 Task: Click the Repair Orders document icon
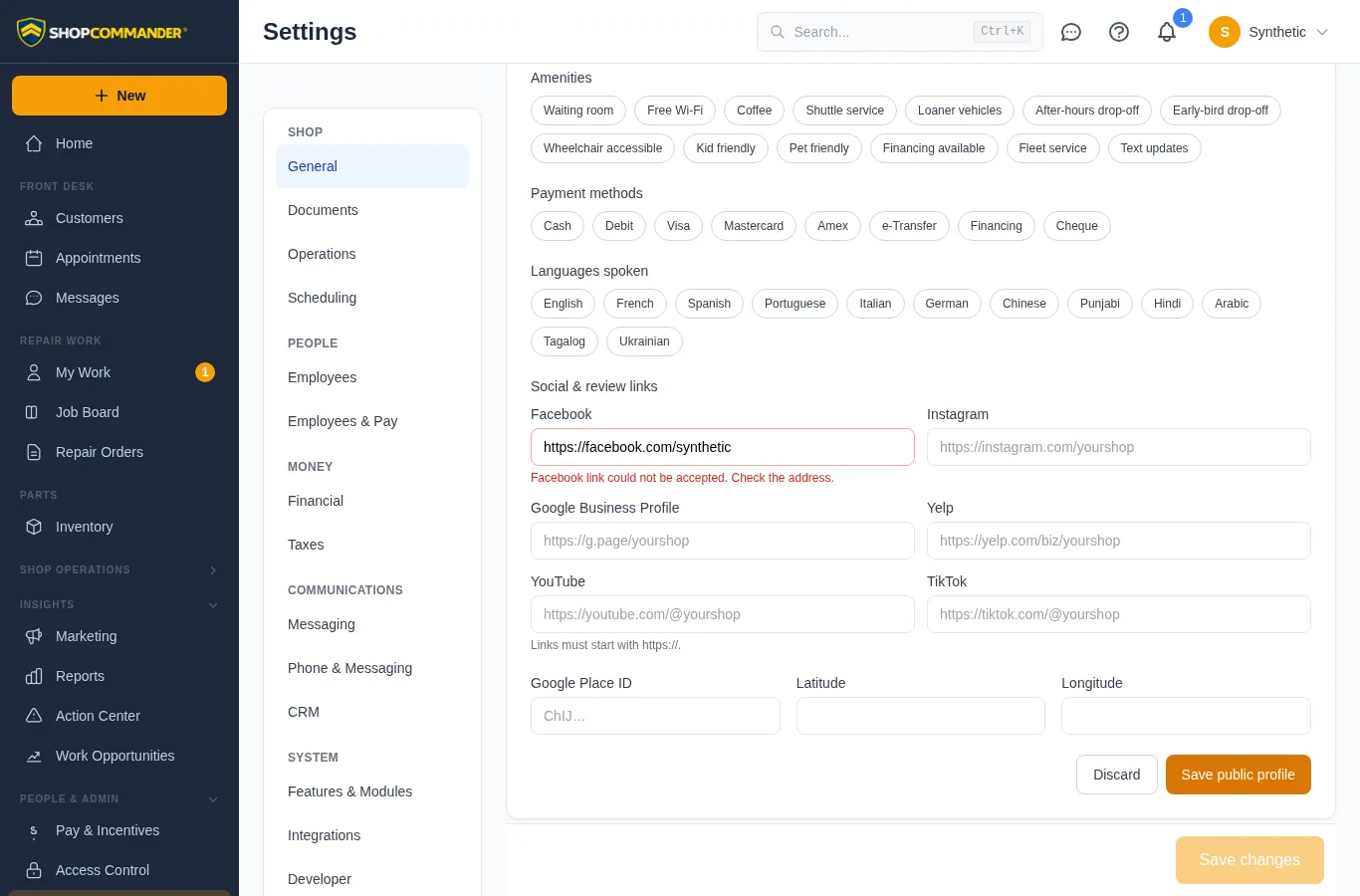[34, 452]
